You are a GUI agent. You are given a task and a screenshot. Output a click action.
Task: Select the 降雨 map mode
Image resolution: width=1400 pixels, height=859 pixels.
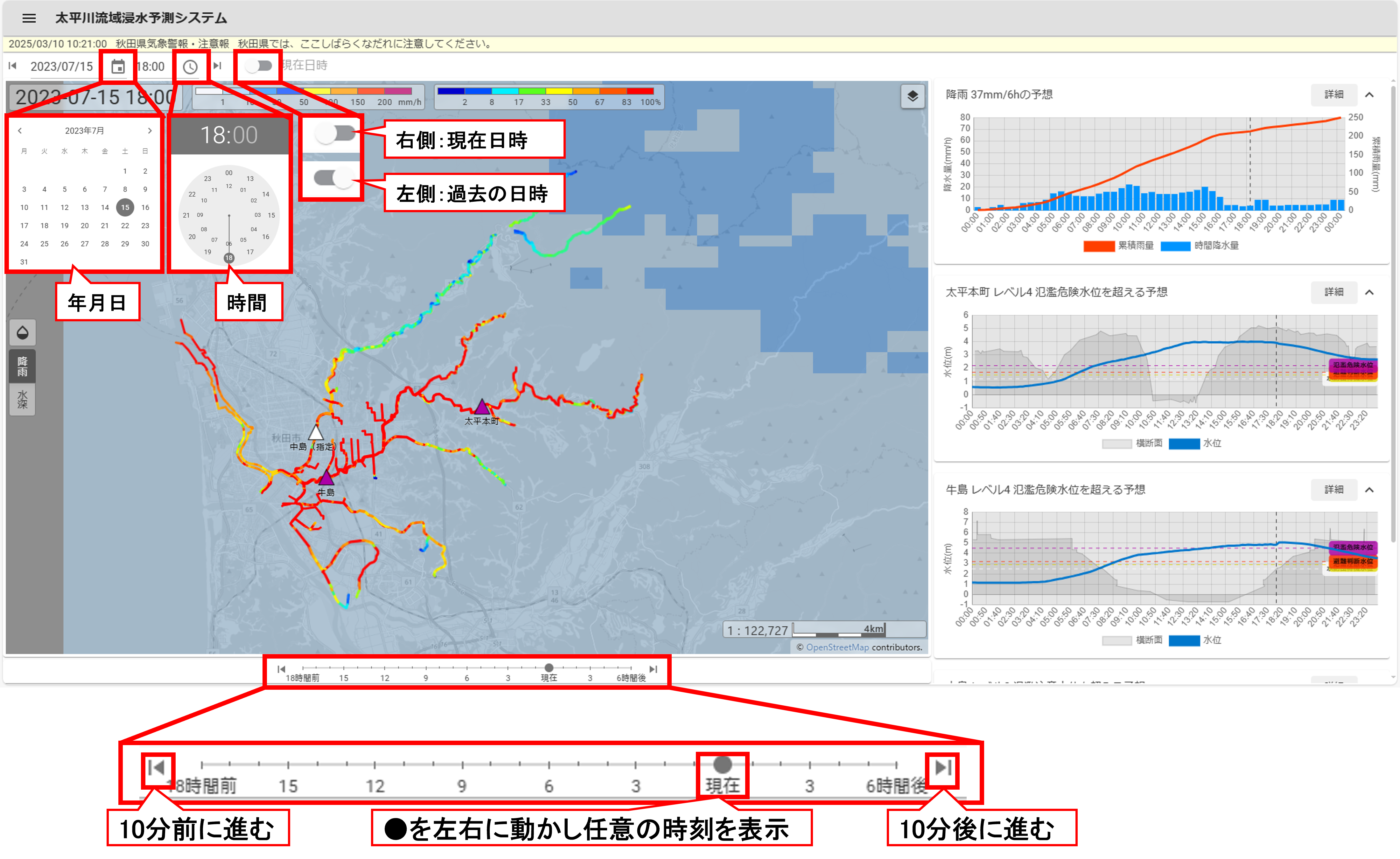tap(23, 367)
